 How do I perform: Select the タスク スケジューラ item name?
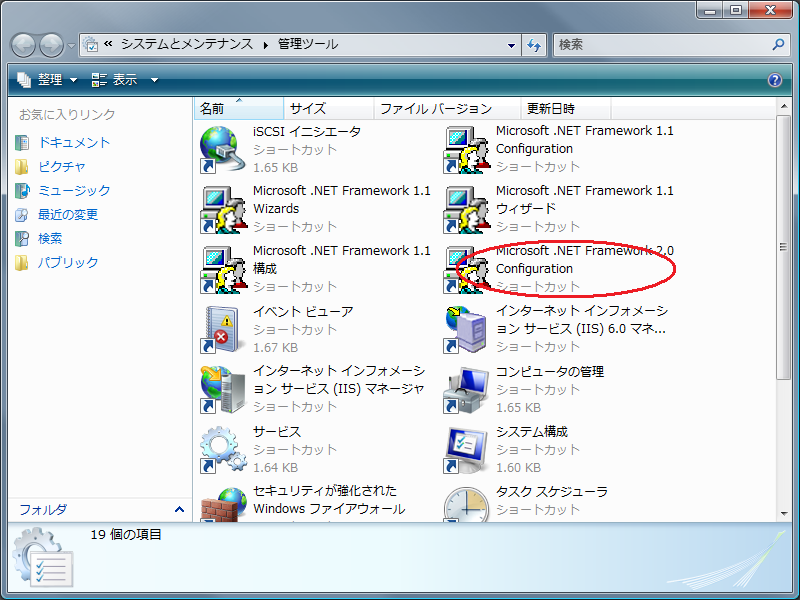coord(552,492)
